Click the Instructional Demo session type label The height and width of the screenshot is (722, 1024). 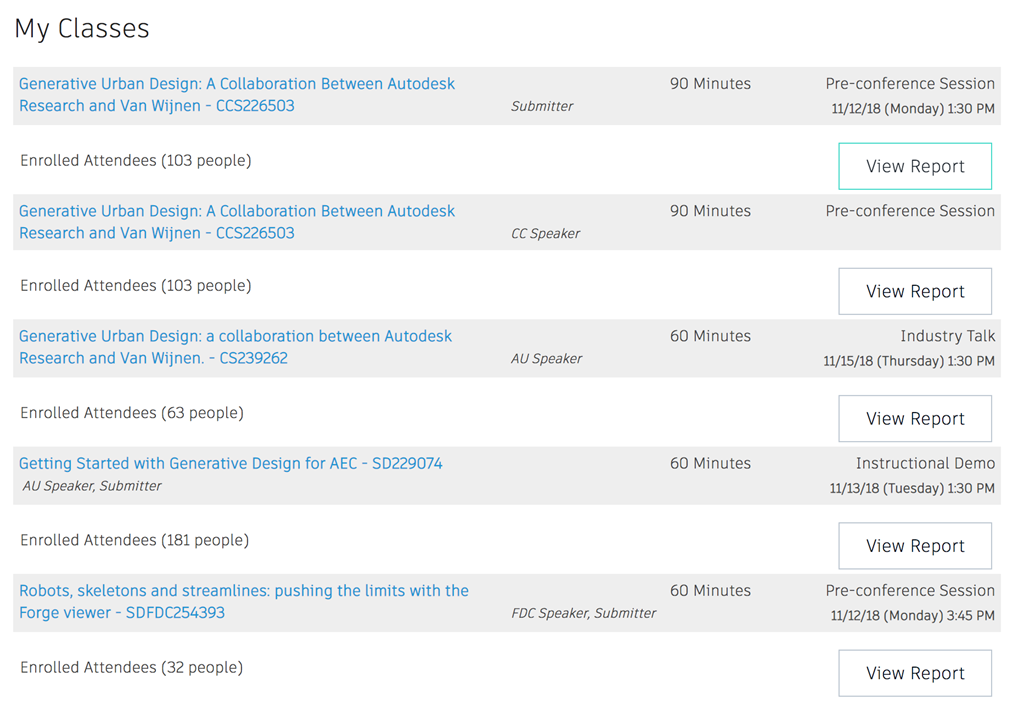pyautogui.click(x=925, y=463)
